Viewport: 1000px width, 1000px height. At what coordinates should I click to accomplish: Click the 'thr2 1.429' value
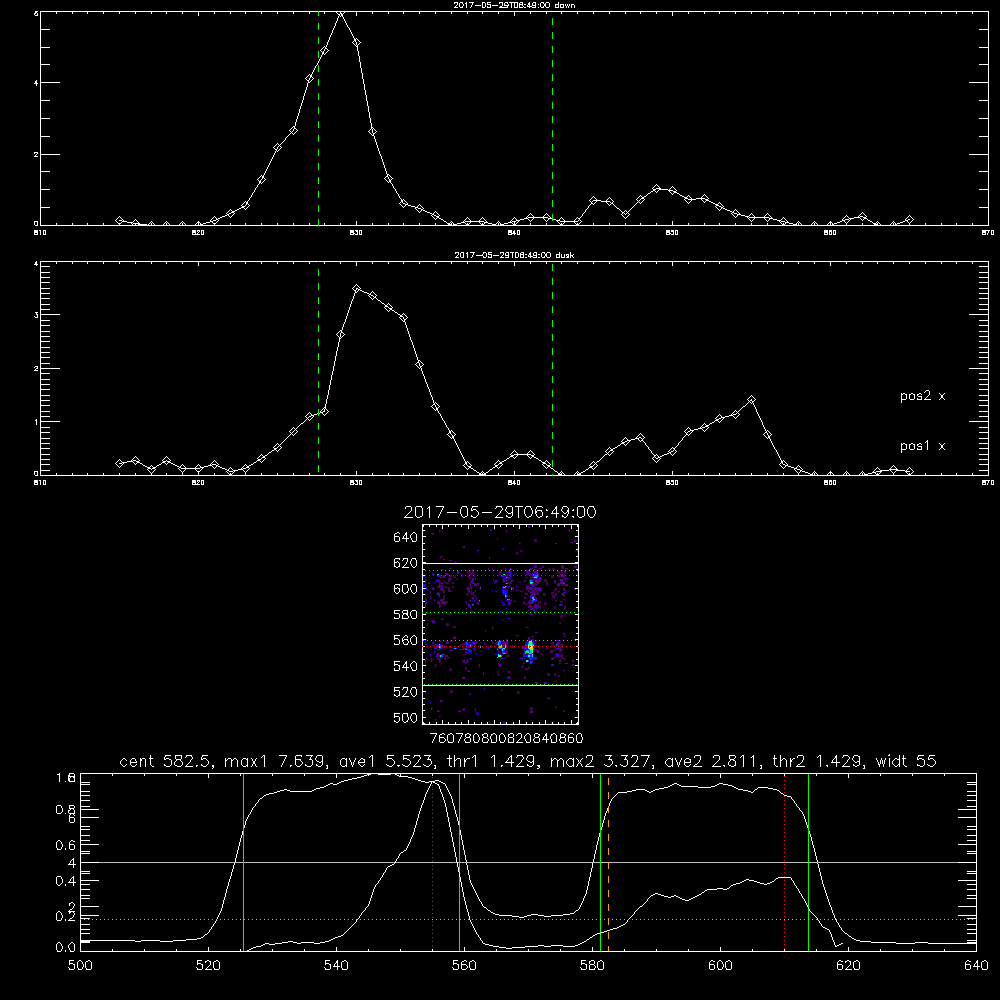coord(819,761)
